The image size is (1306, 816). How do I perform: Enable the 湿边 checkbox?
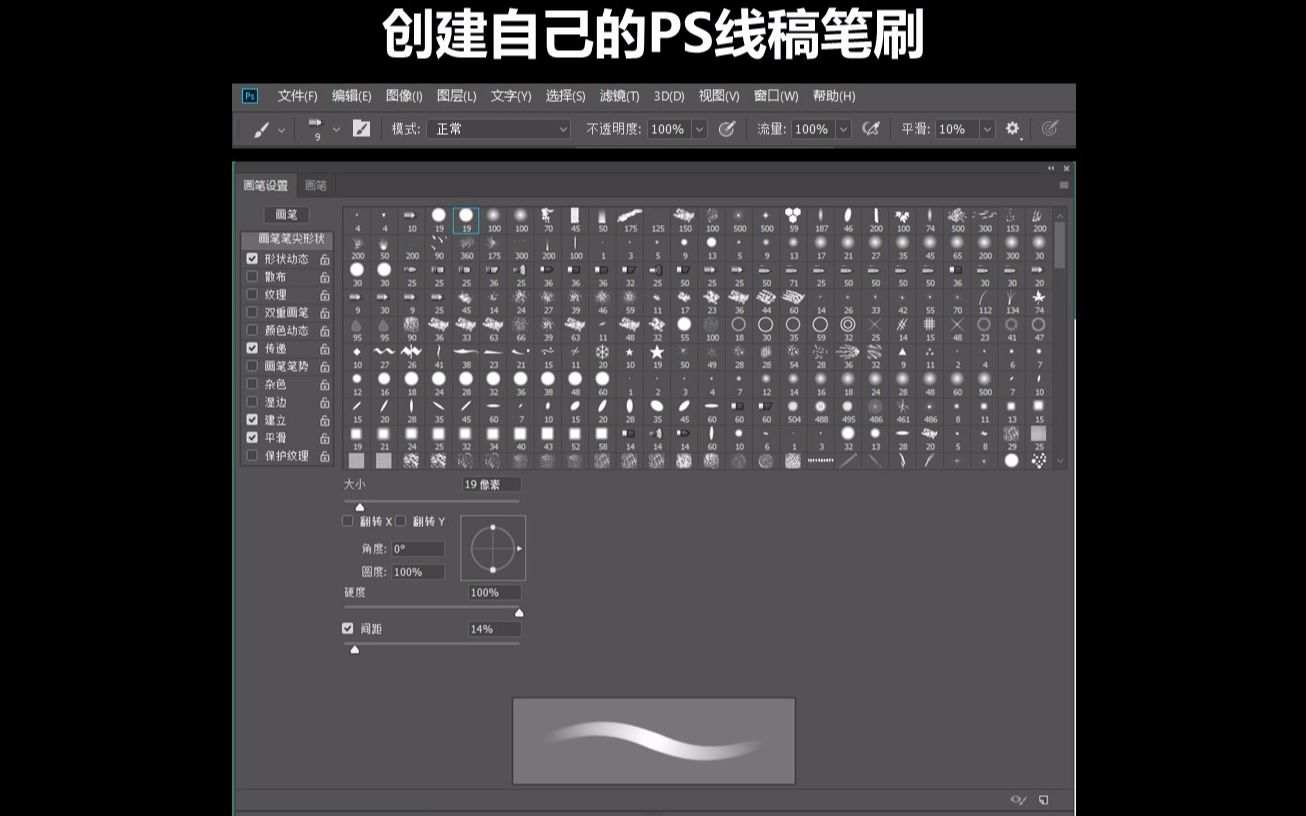click(x=252, y=401)
